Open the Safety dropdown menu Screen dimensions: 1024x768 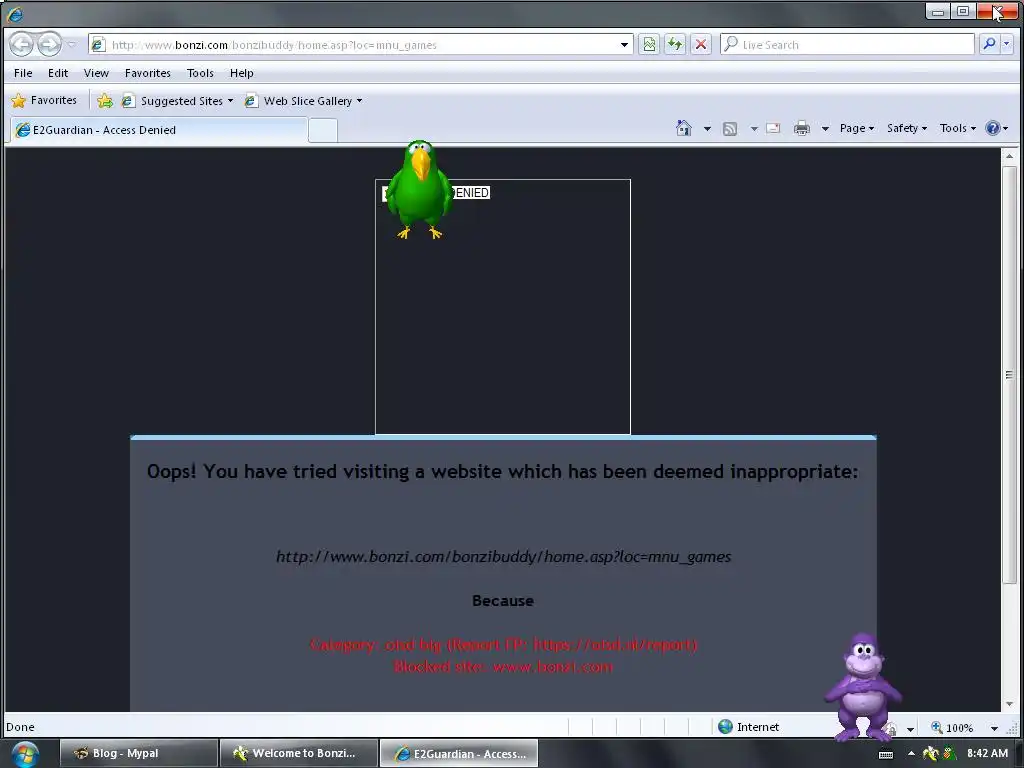[x=906, y=129]
